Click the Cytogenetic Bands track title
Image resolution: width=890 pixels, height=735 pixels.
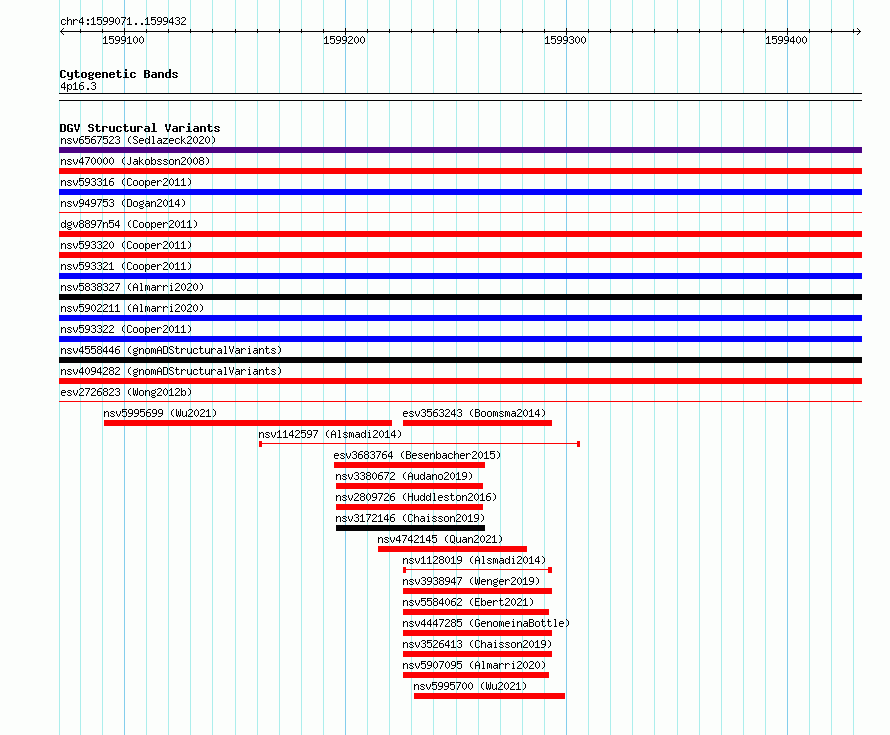click(x=119, y=74)
